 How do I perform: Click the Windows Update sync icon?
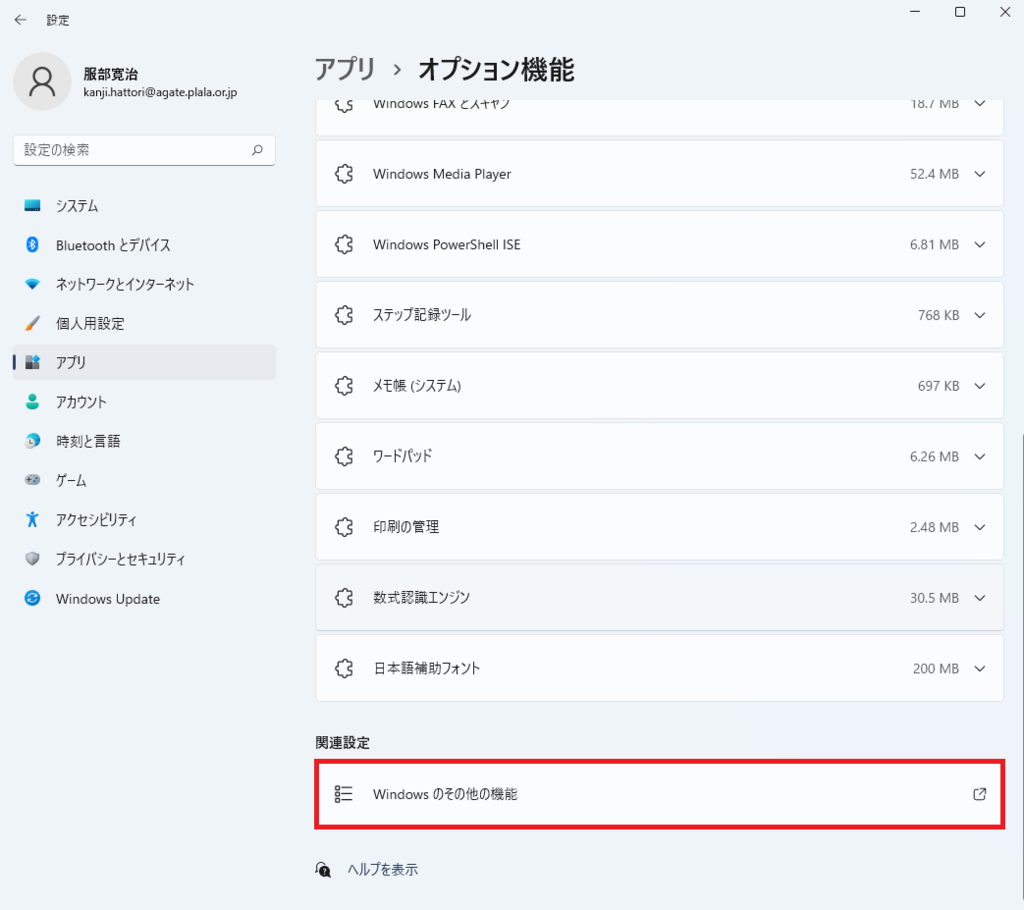[32, 598]
